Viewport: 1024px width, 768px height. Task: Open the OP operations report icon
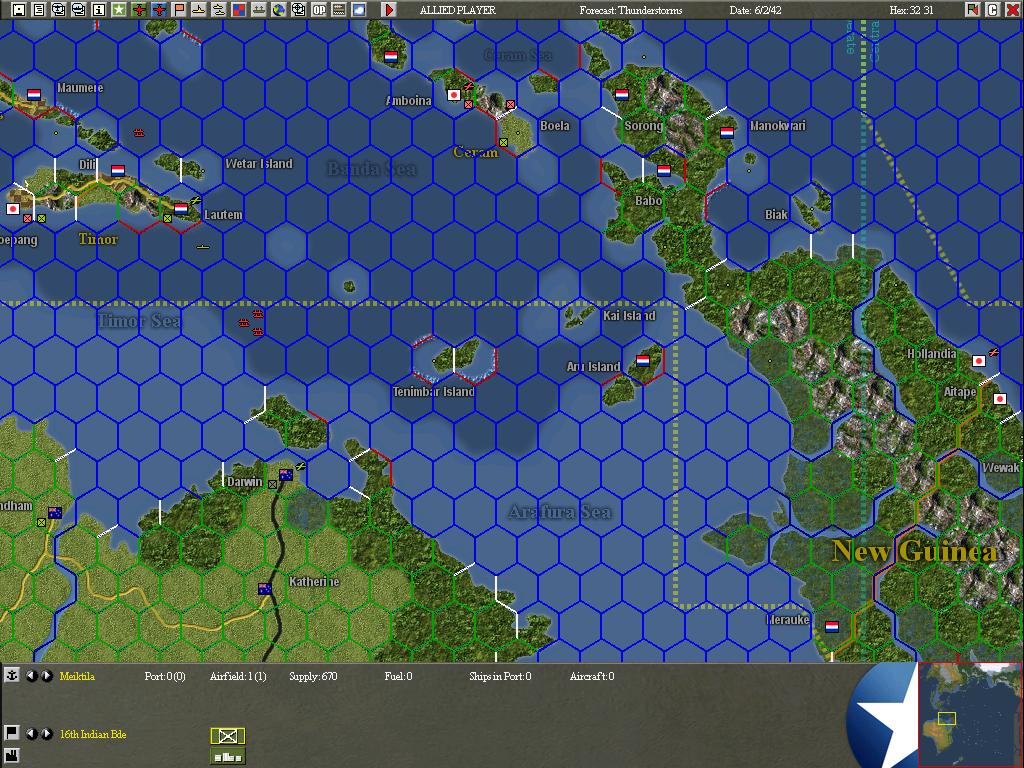[319, 9]
